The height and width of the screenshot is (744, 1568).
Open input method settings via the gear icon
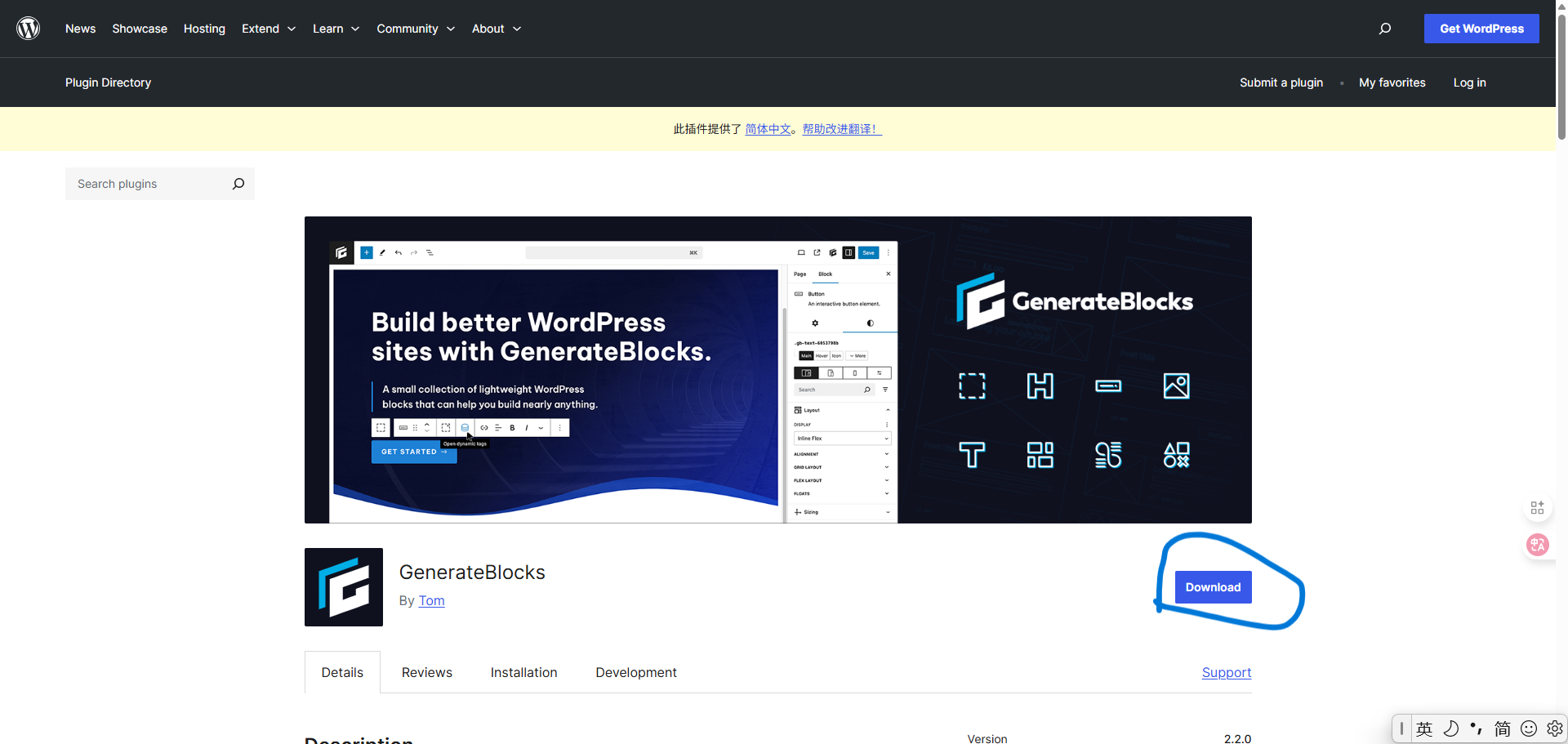pyautogui.click(x=1554, y=728)
